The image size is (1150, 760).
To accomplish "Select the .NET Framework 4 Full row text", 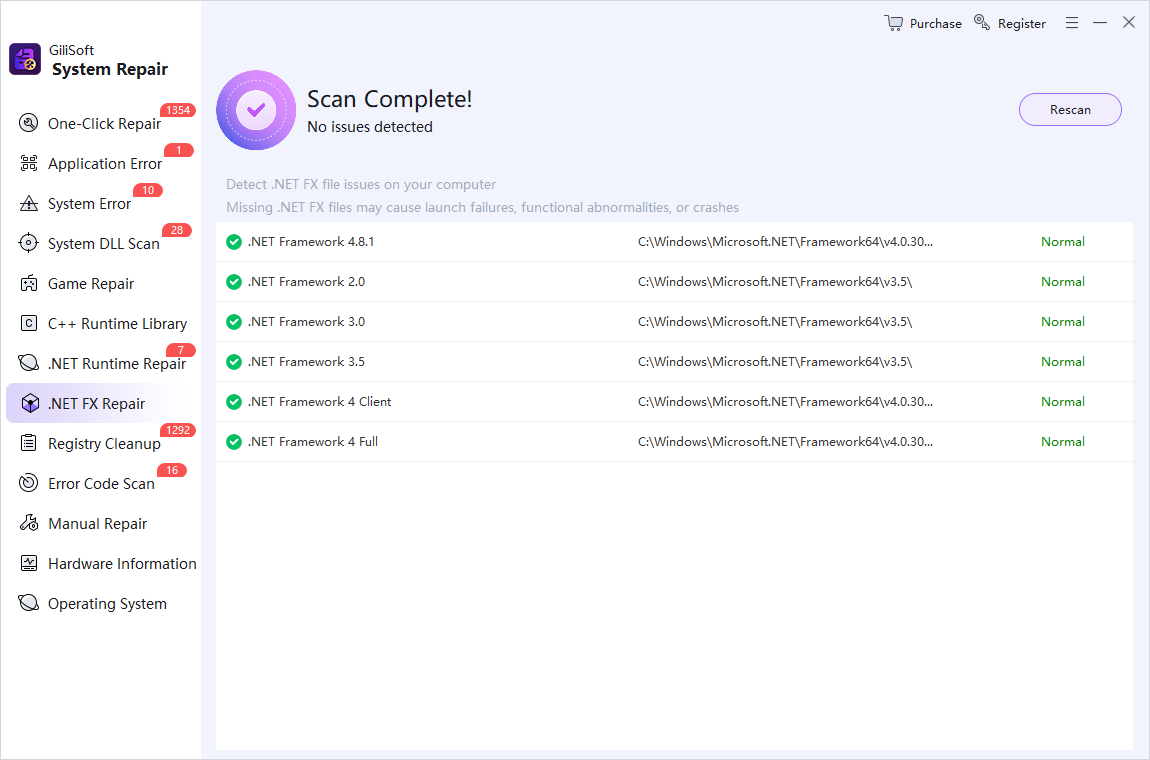I will [x=313, y=442].
